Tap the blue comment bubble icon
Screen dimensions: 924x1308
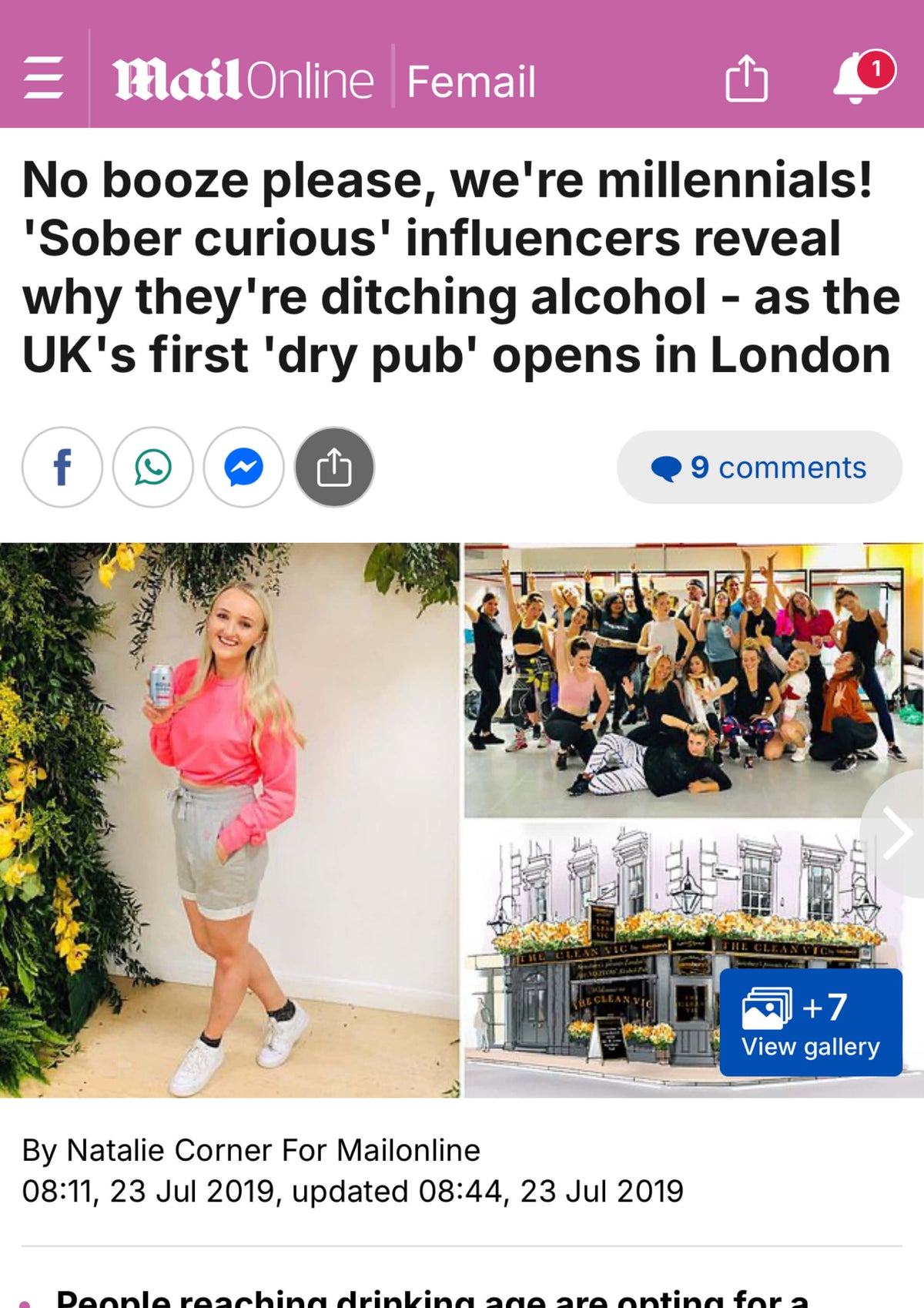click(x=666, y=468)
